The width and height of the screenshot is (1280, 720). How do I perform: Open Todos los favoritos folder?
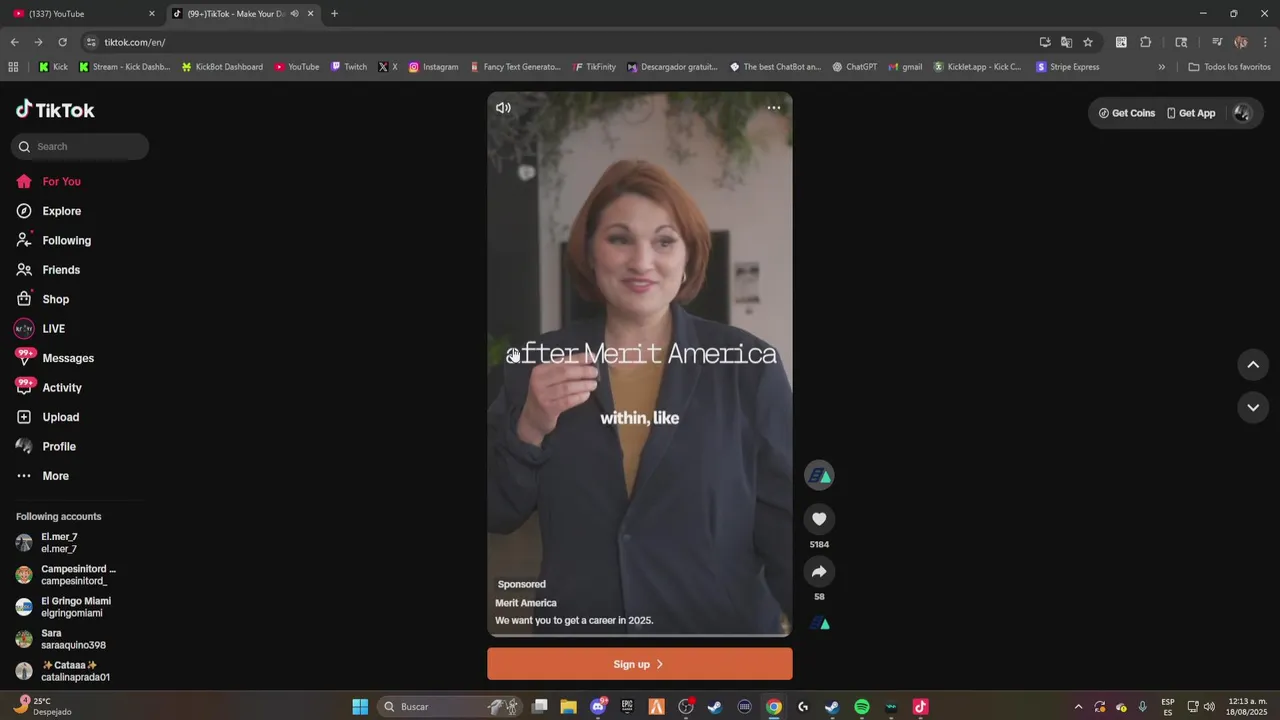(x=1229, y=67)
